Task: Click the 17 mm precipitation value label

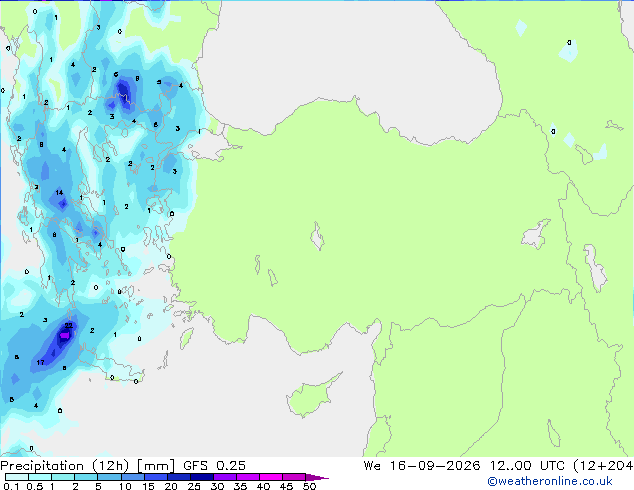Action: pos(40,362)
